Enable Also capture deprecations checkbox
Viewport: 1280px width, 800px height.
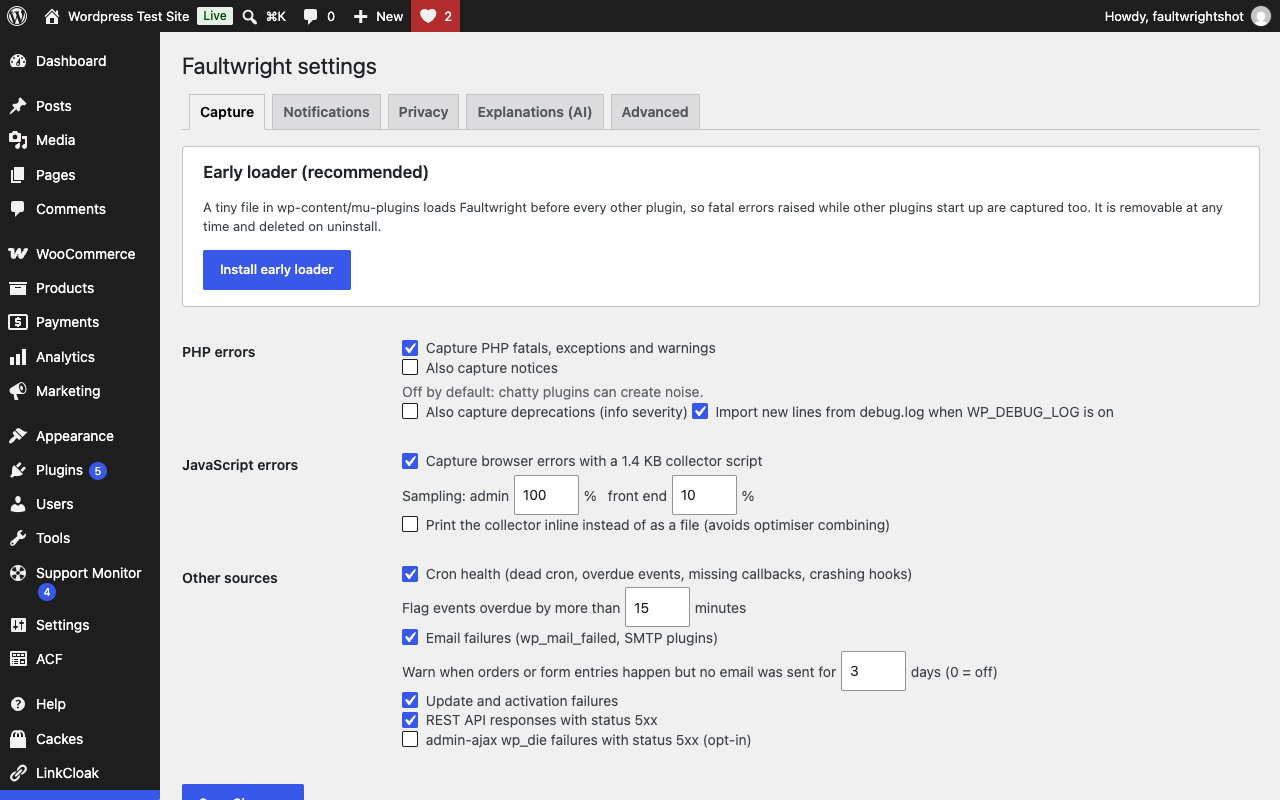point(410,411)
